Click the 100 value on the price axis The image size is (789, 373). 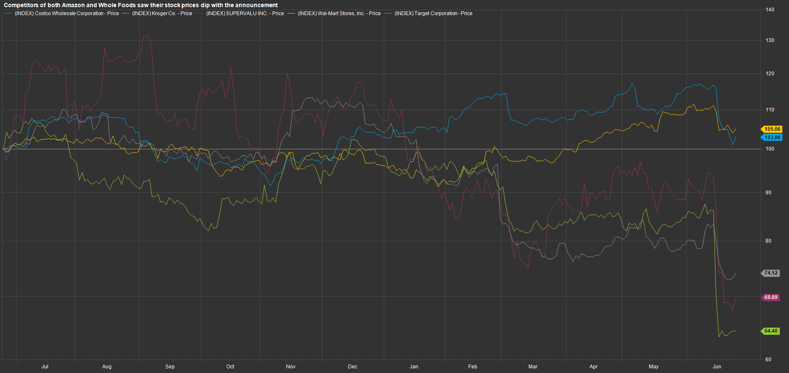coord(770,149)
